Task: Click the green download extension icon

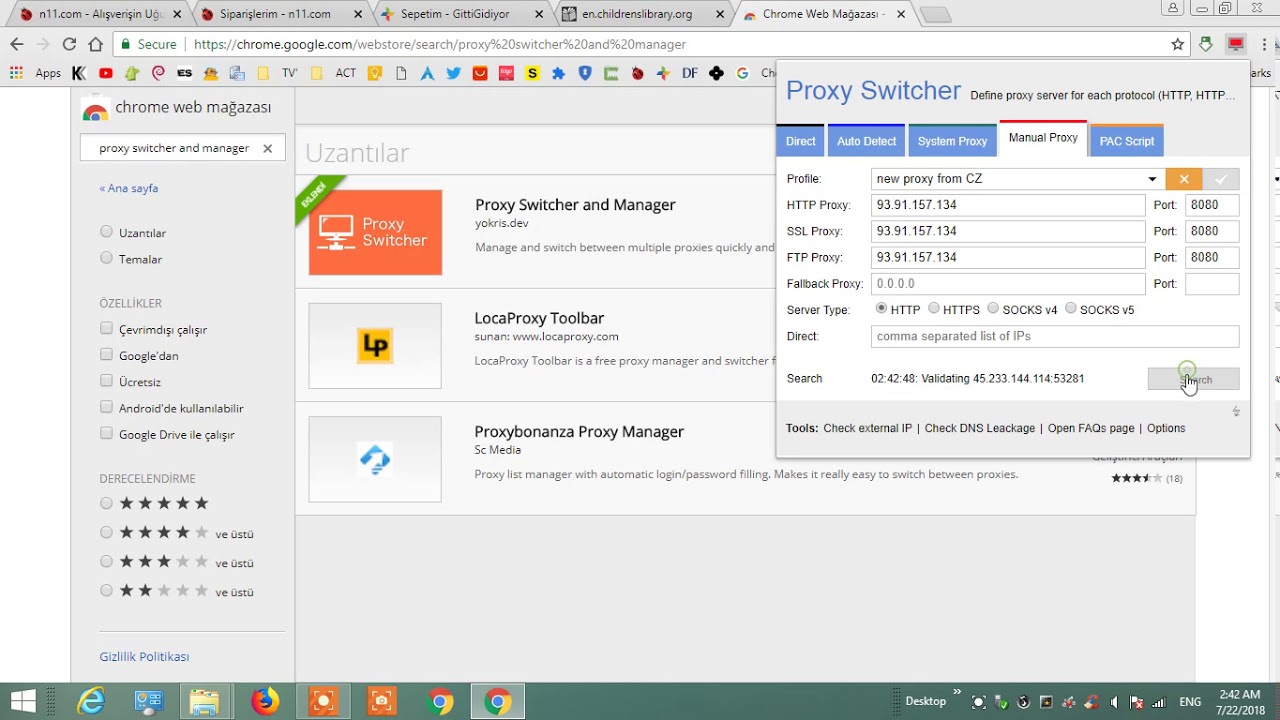Action: tap(1206, 44)
